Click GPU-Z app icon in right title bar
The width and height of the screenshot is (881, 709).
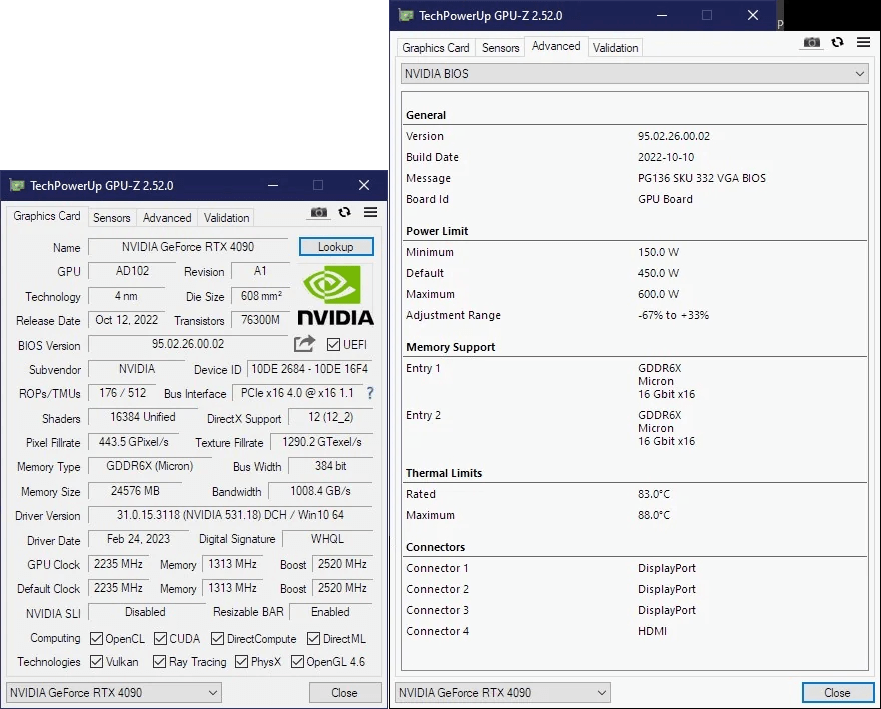coord(406,15)
